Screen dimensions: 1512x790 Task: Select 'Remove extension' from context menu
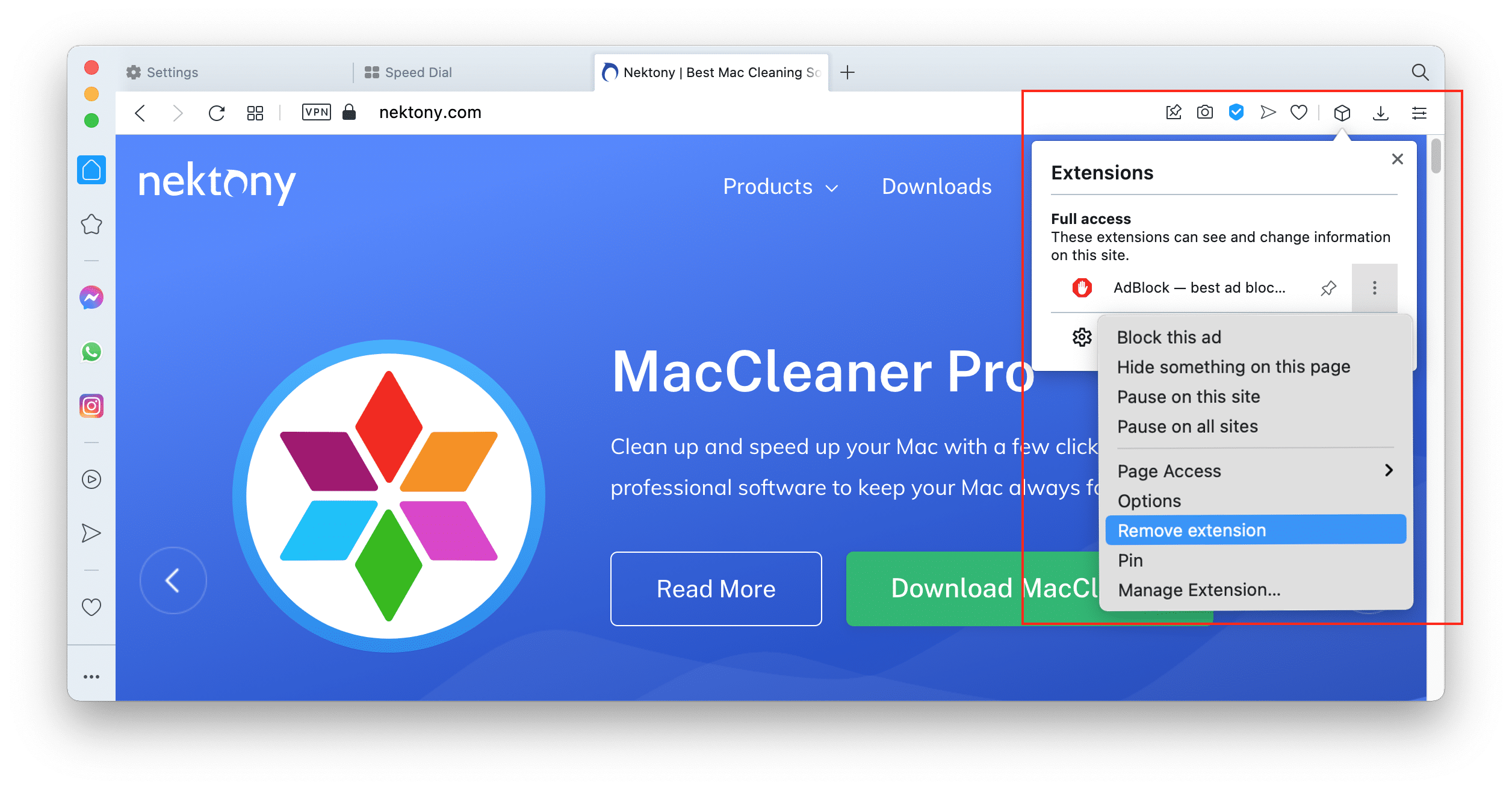1196,530
